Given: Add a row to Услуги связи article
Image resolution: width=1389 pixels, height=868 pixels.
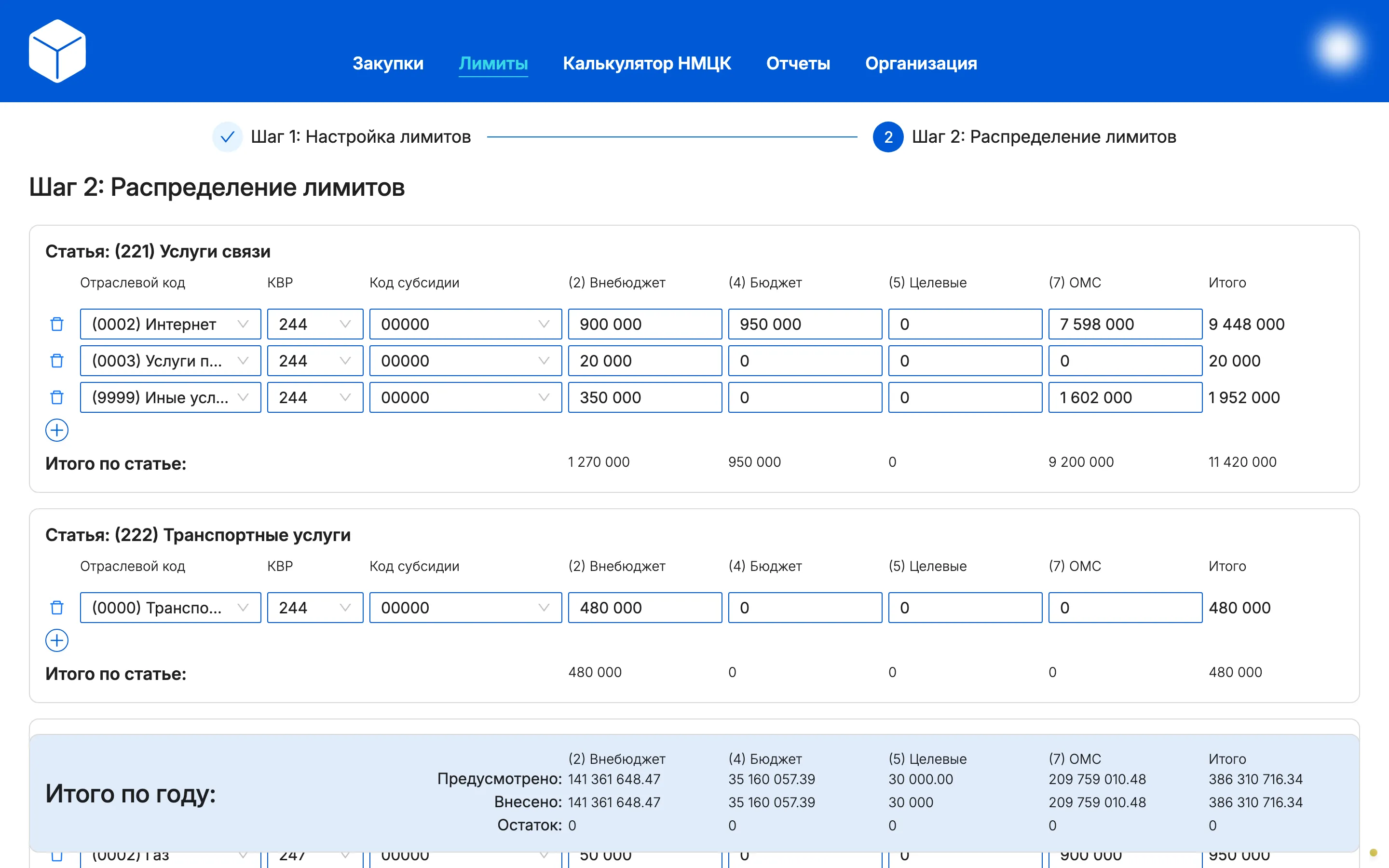Looking at the screenshot, I should click(57, 430).
